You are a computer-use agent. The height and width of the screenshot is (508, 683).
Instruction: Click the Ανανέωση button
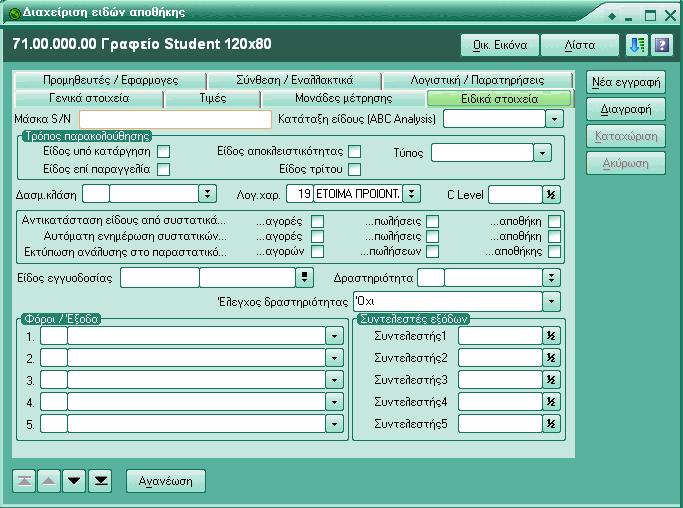[x=166, y=481]
